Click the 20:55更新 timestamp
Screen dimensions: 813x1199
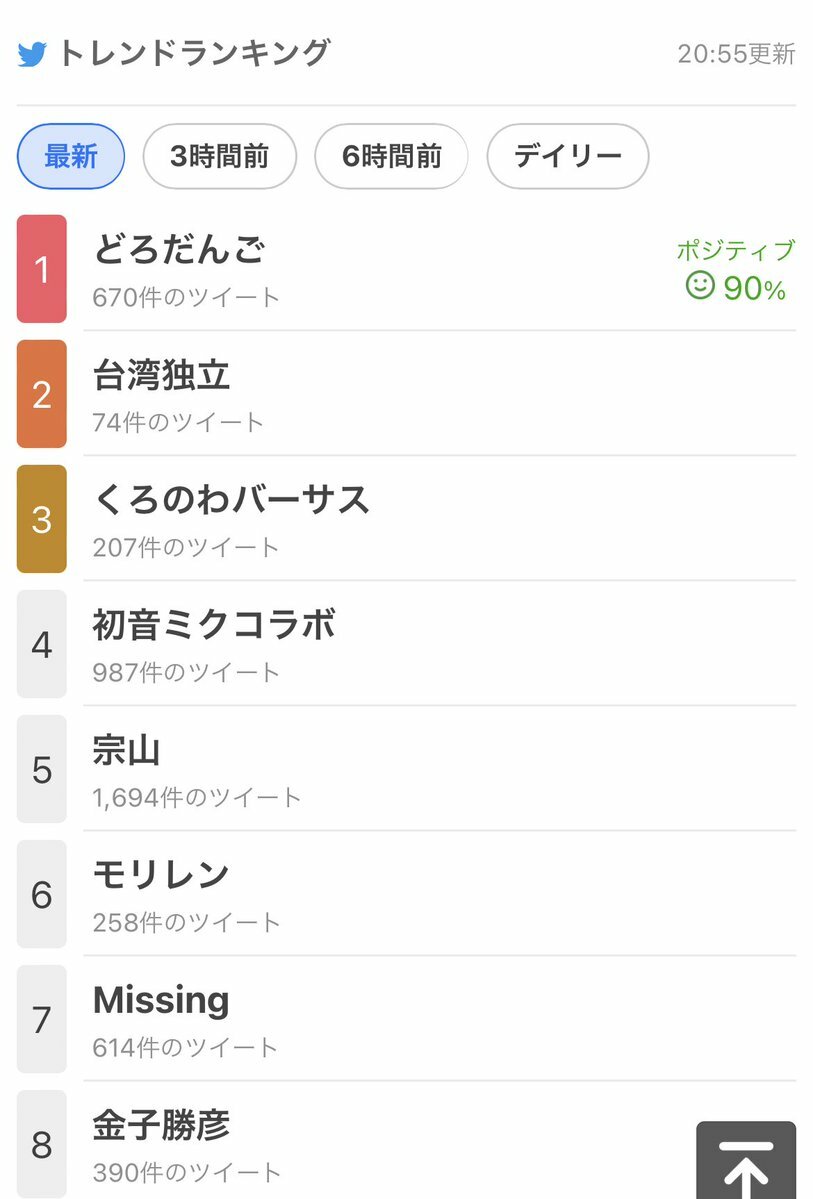pyautogui.click(x=736, y=54)
